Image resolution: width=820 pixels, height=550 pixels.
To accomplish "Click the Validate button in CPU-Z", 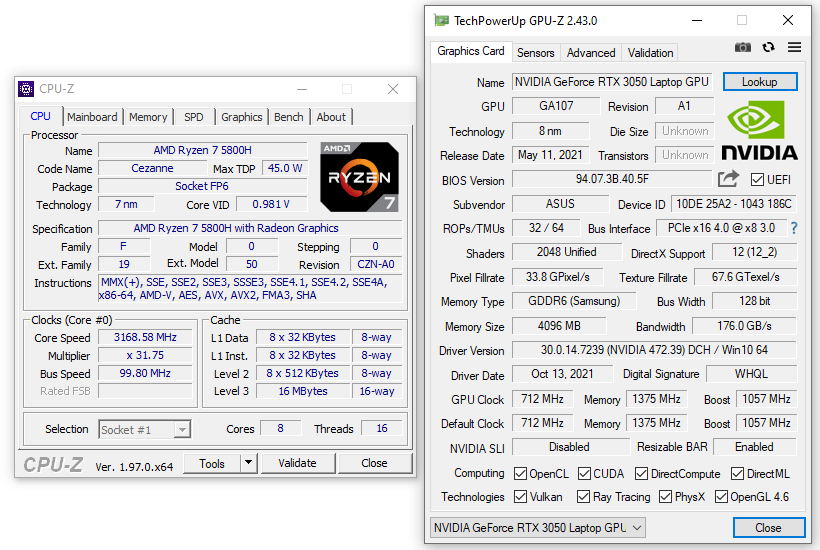I will [297, 463].
